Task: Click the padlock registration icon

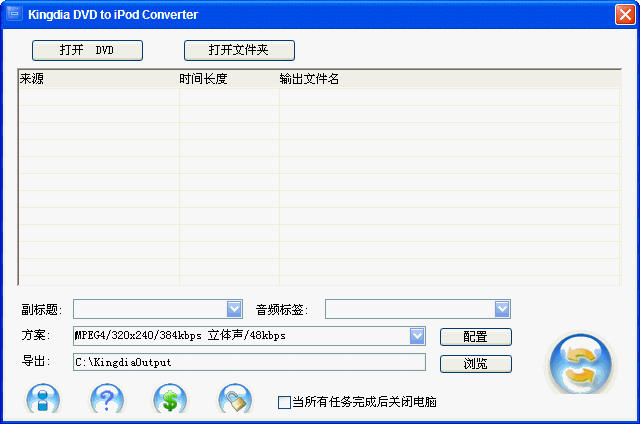Action: [x=234, y=401]
